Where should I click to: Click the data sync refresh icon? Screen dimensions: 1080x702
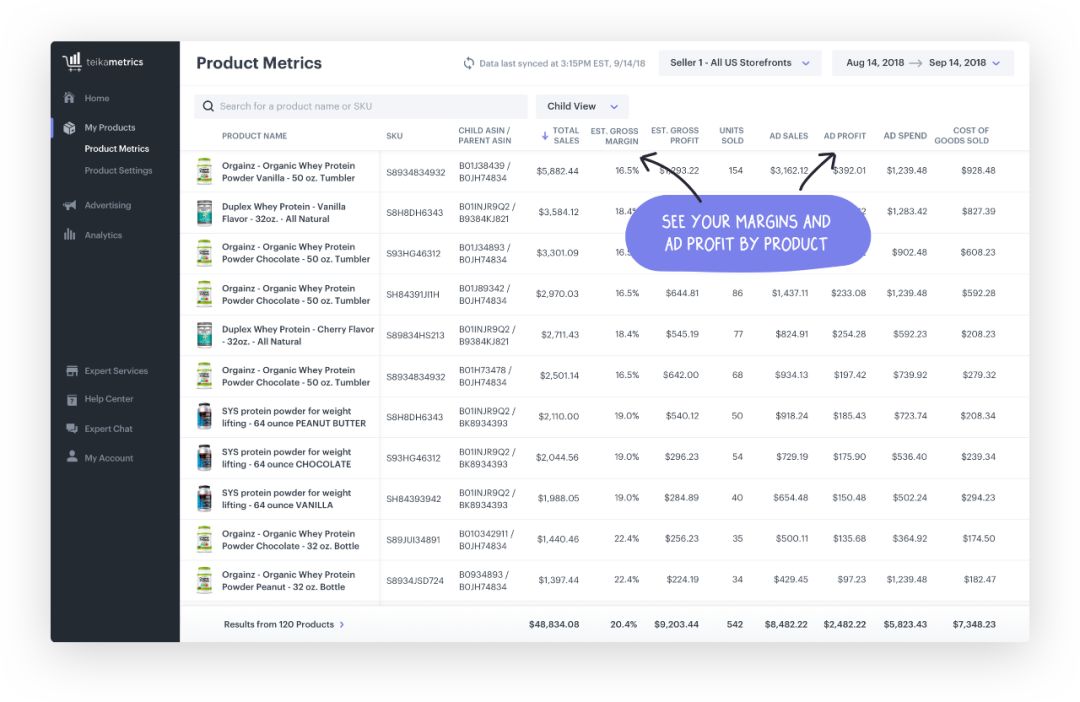468,63
